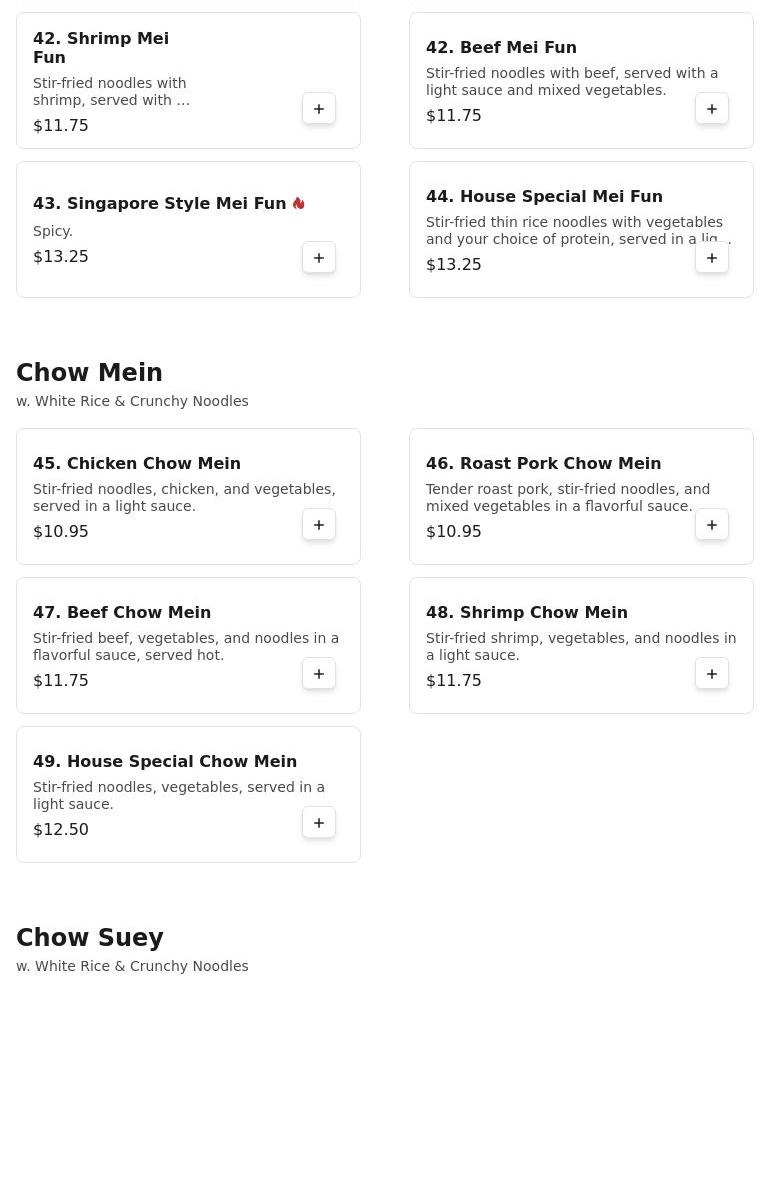Screen dimensions: 770x1187
Task: Click plus for Singapore Style Mei Fun
Action: 319,258
